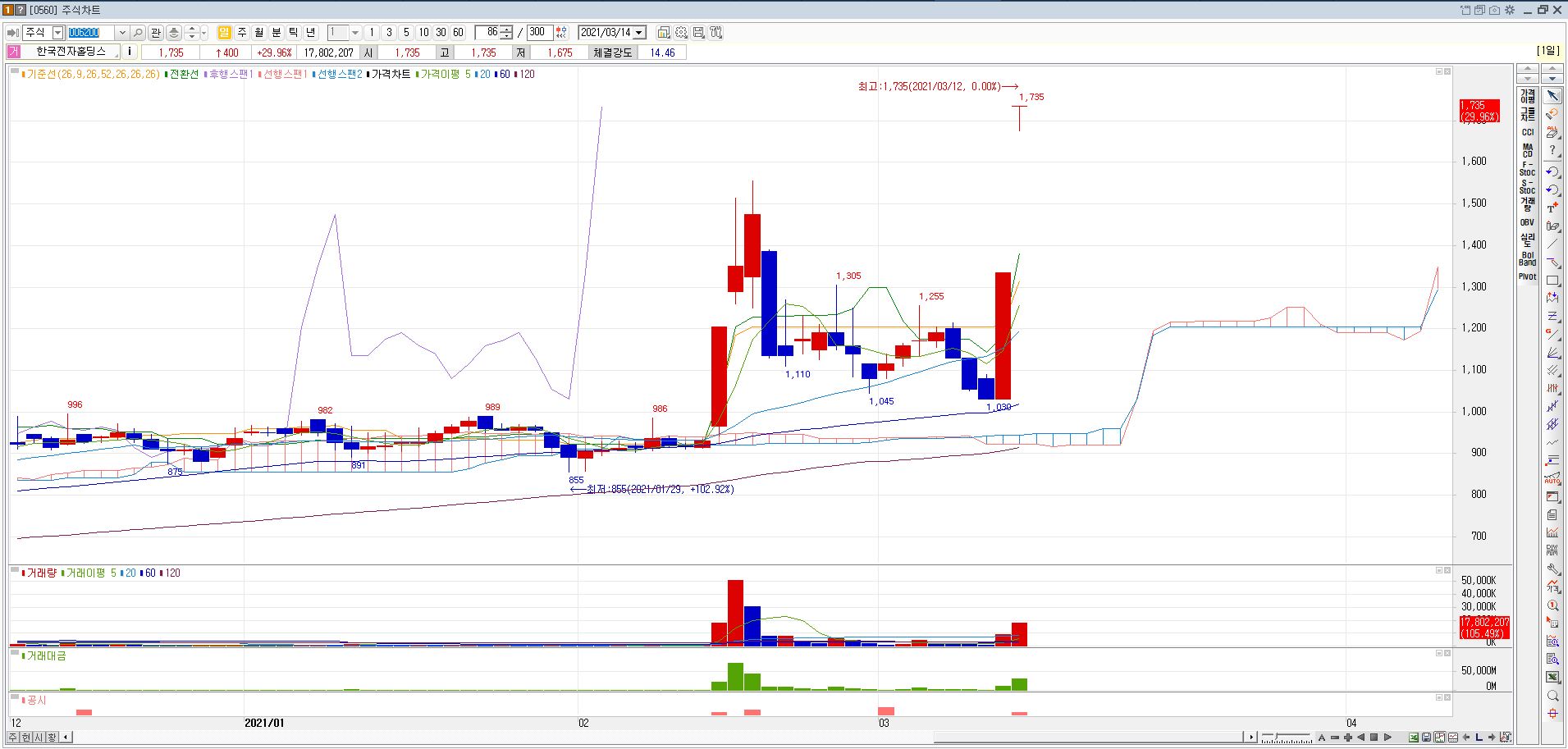
Task: Click the 관 watchlist button
Action: (x=156, y=33)
